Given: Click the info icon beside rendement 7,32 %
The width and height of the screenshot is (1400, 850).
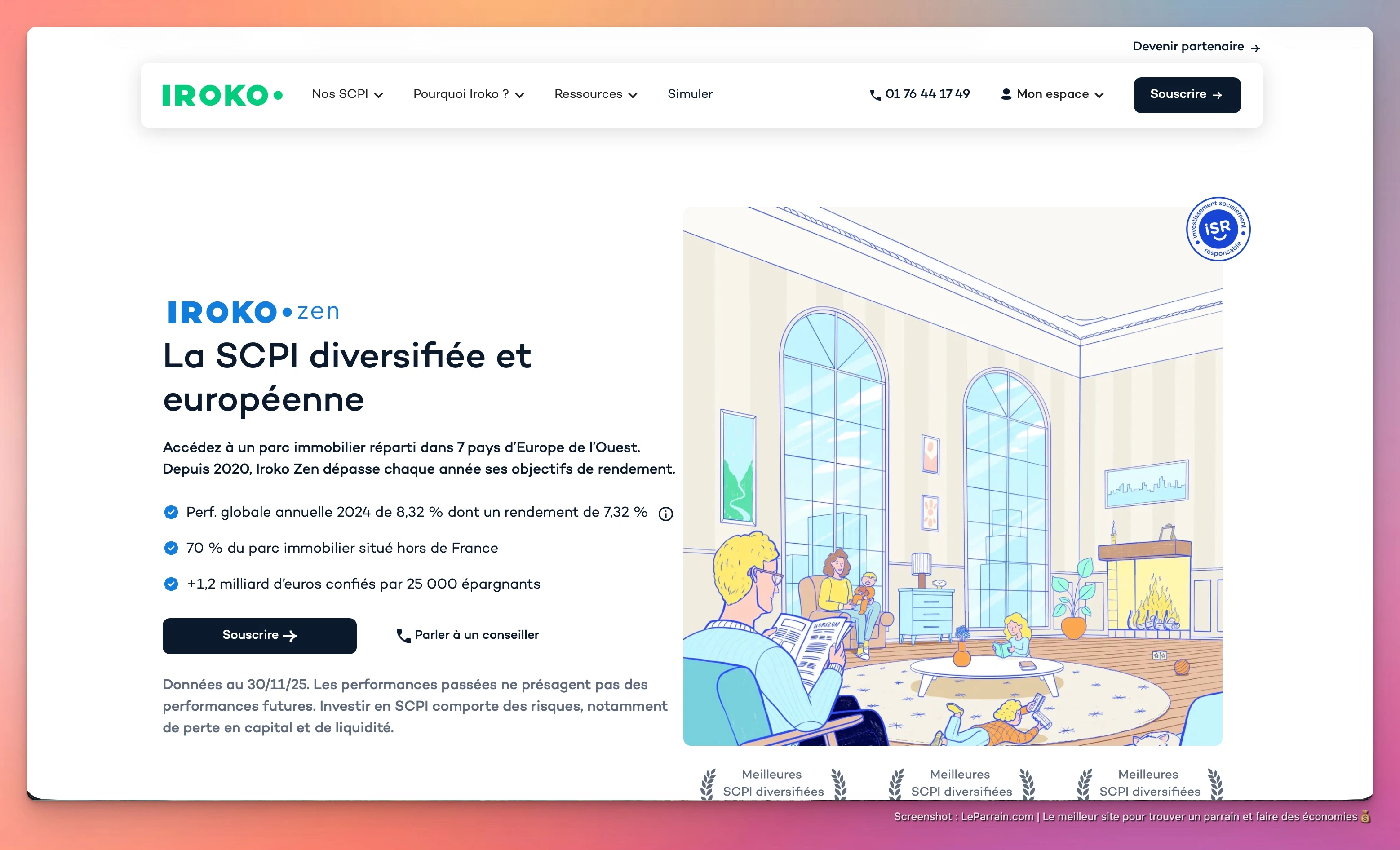Looking at the screenshot, I should pos(665,514).
